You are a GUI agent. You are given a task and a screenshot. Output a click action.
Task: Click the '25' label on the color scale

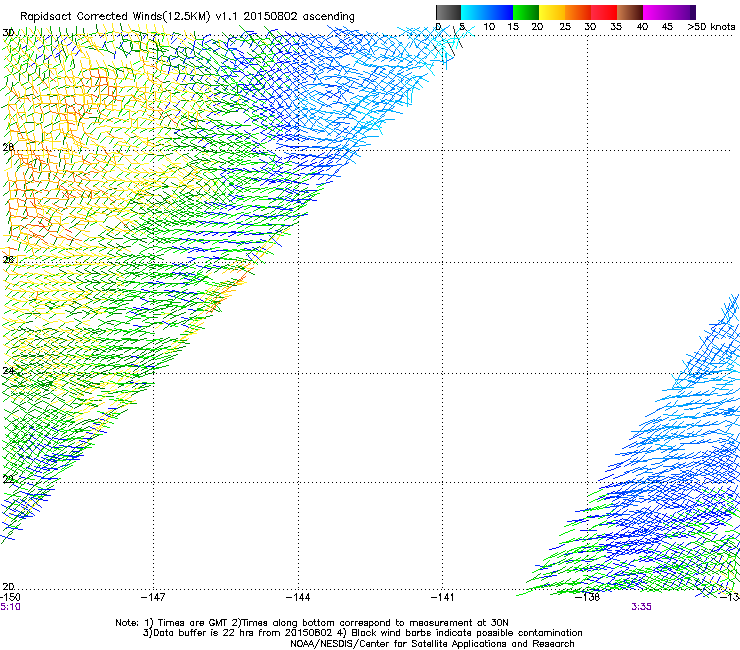pyautogui.click(x=565, y=27)
